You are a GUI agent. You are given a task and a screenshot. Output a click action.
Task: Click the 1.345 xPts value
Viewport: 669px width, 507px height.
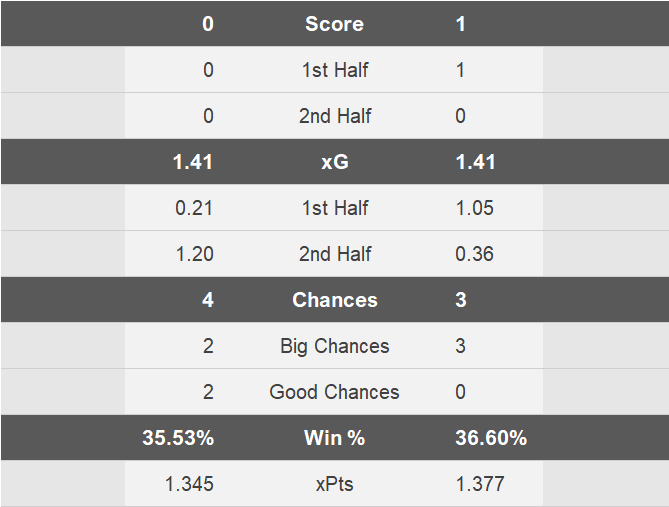click(189, 484)
